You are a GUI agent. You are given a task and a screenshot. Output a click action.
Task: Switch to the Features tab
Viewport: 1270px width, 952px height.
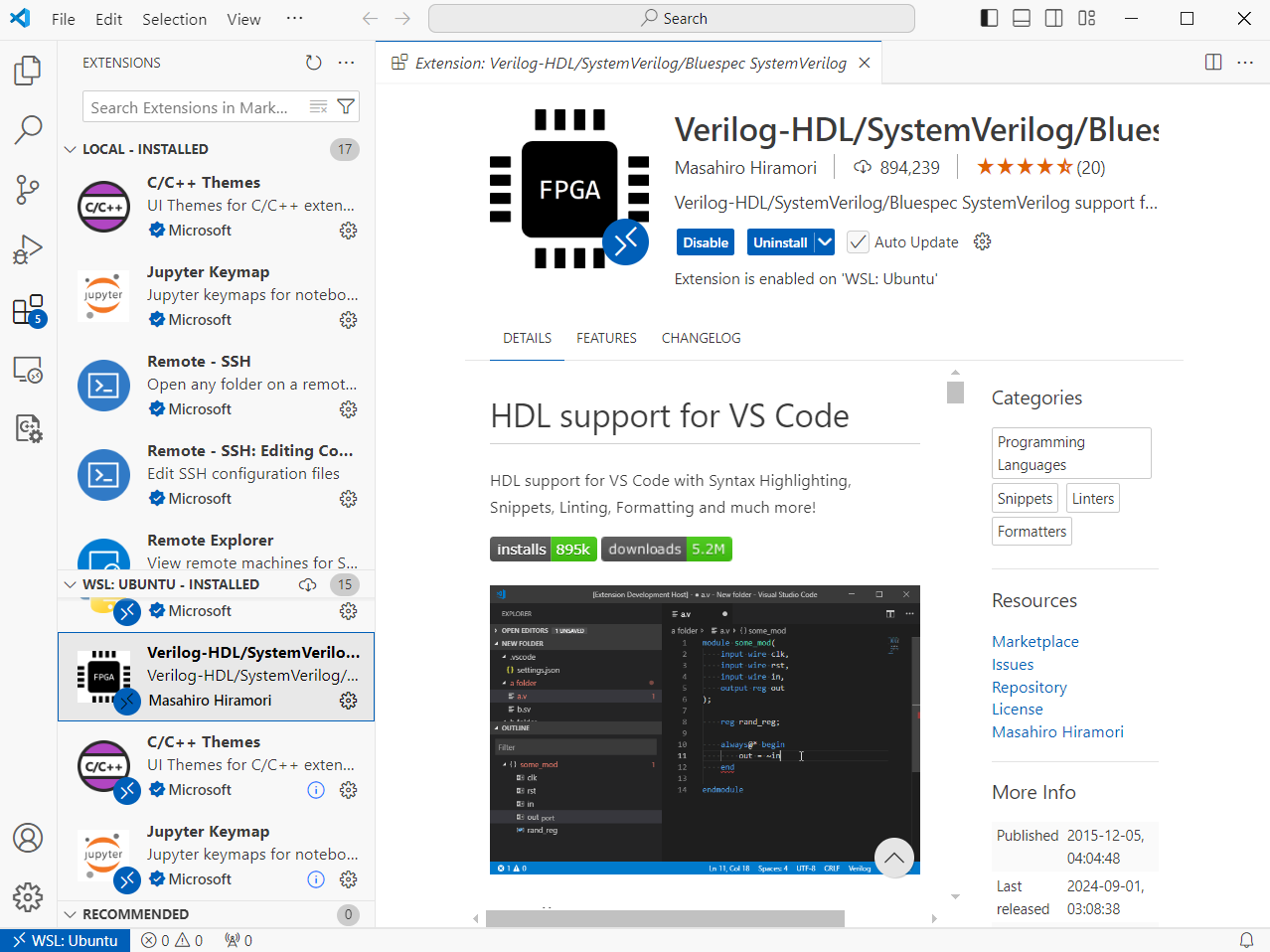click(606, 338)
